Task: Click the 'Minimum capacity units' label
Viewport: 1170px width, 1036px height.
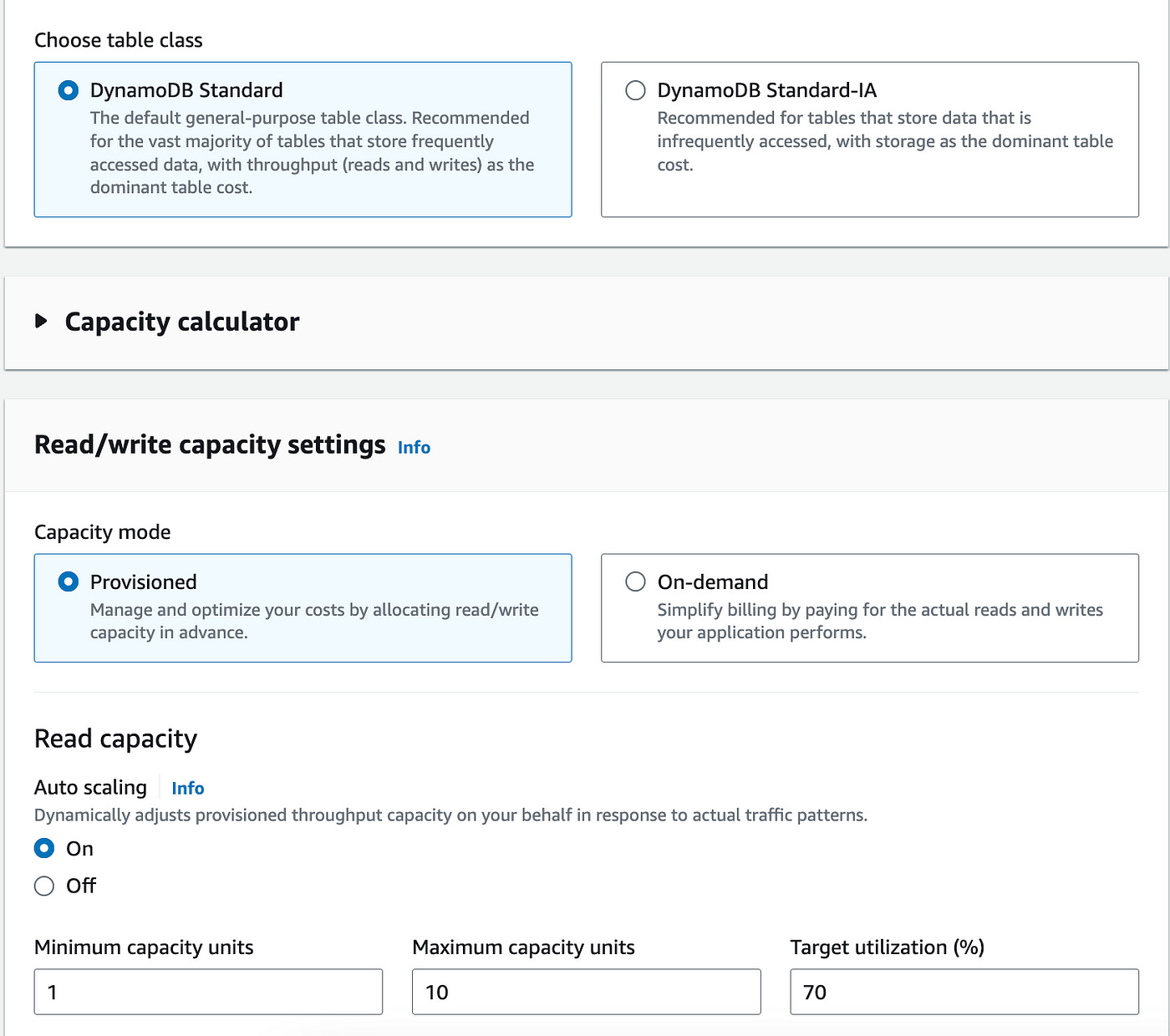Action: [144, 947]
